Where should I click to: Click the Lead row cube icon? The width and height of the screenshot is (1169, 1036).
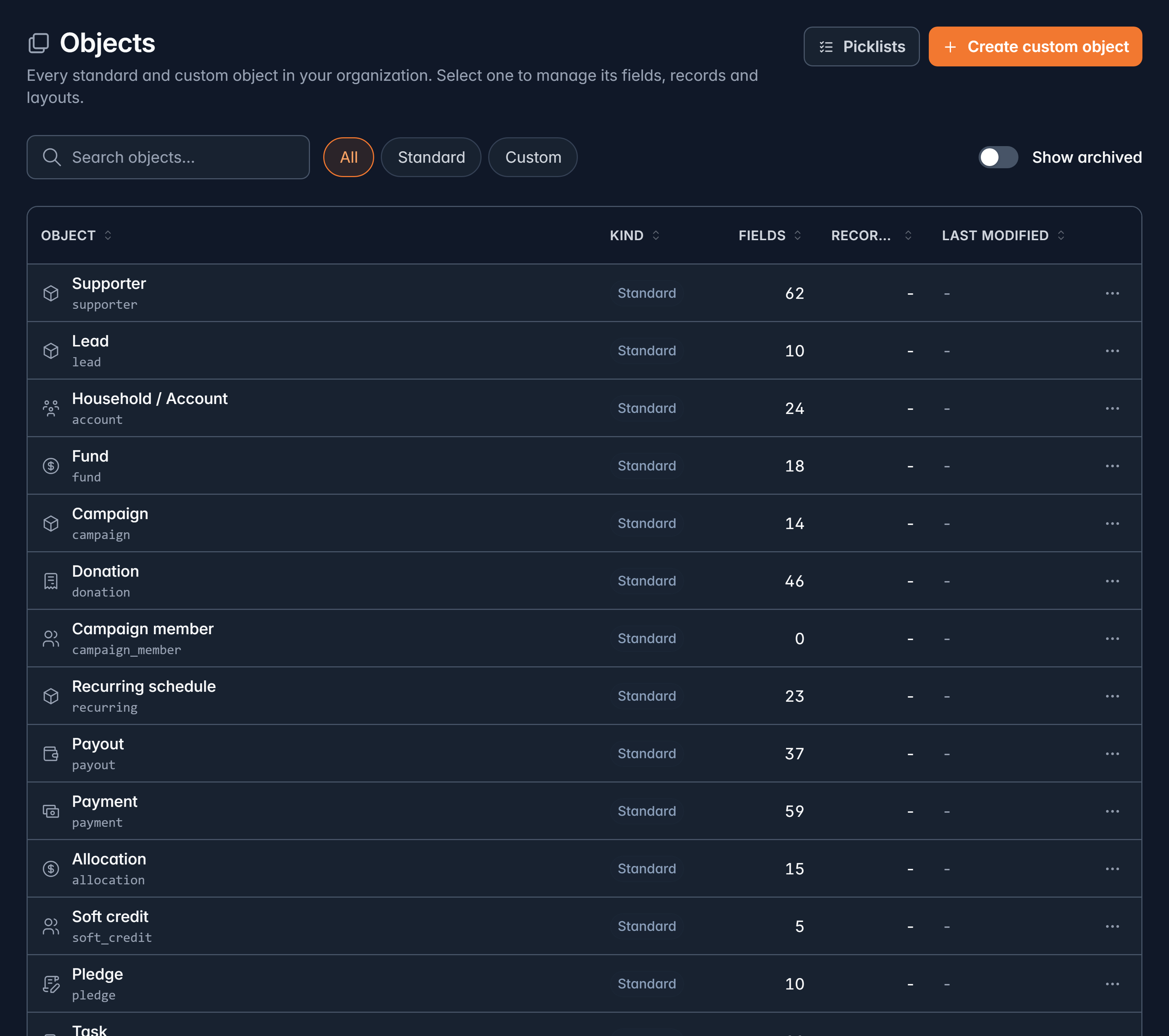[x=51, y=350]
